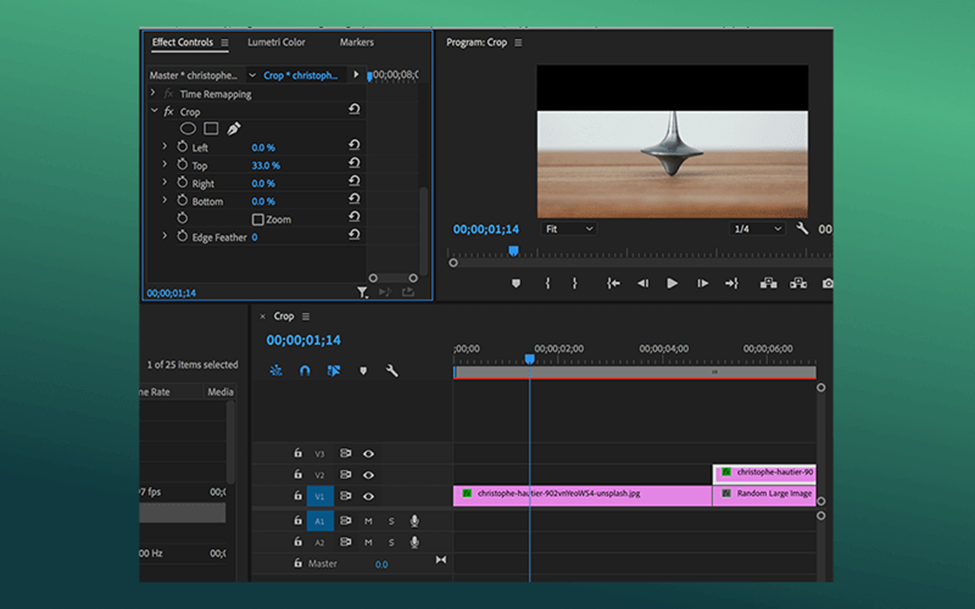975x609 pixels.
Task: Open the Effect Controls panel menu
Action: point(224,43)
